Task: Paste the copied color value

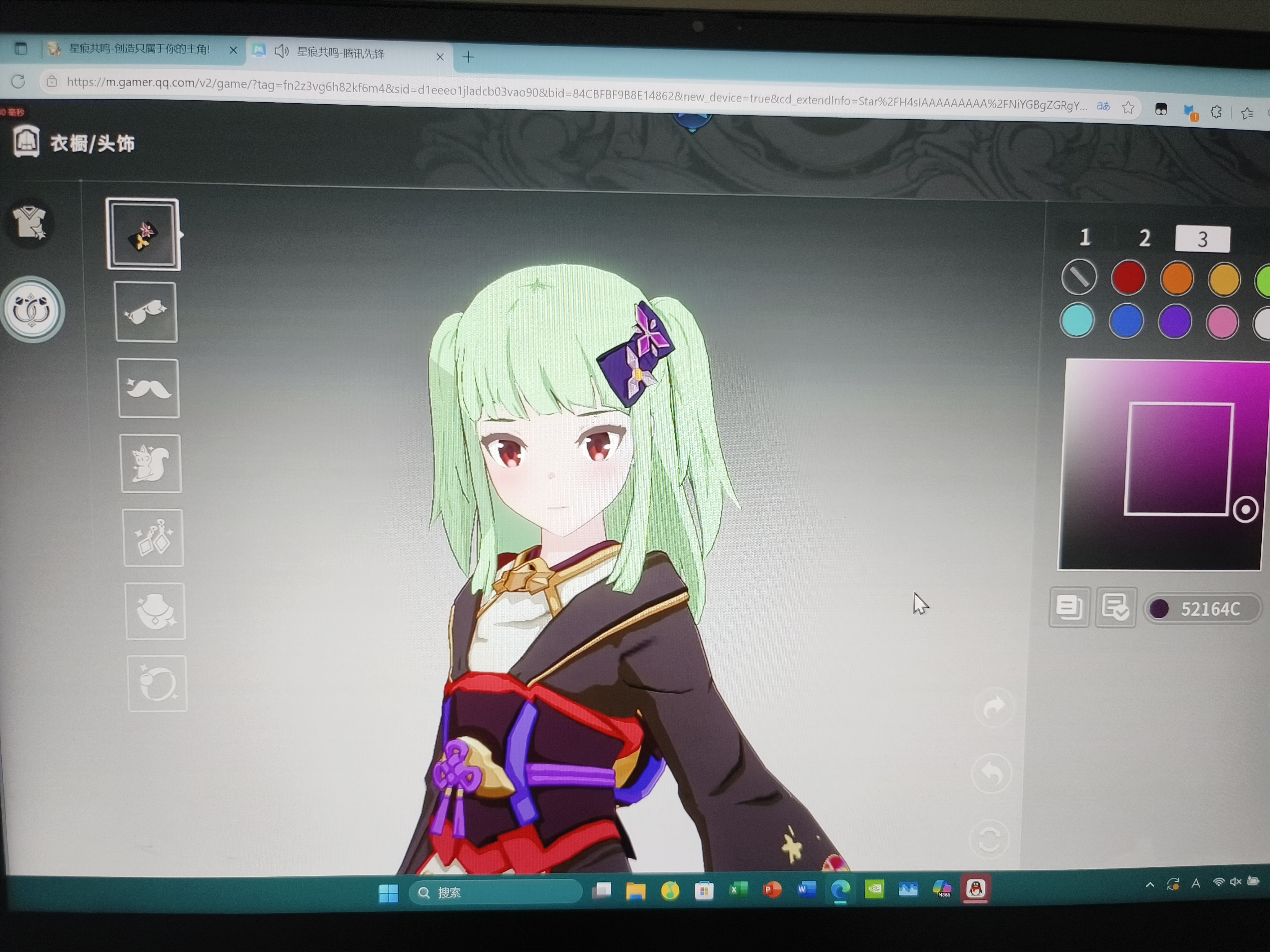Action: coord(1116,608)
